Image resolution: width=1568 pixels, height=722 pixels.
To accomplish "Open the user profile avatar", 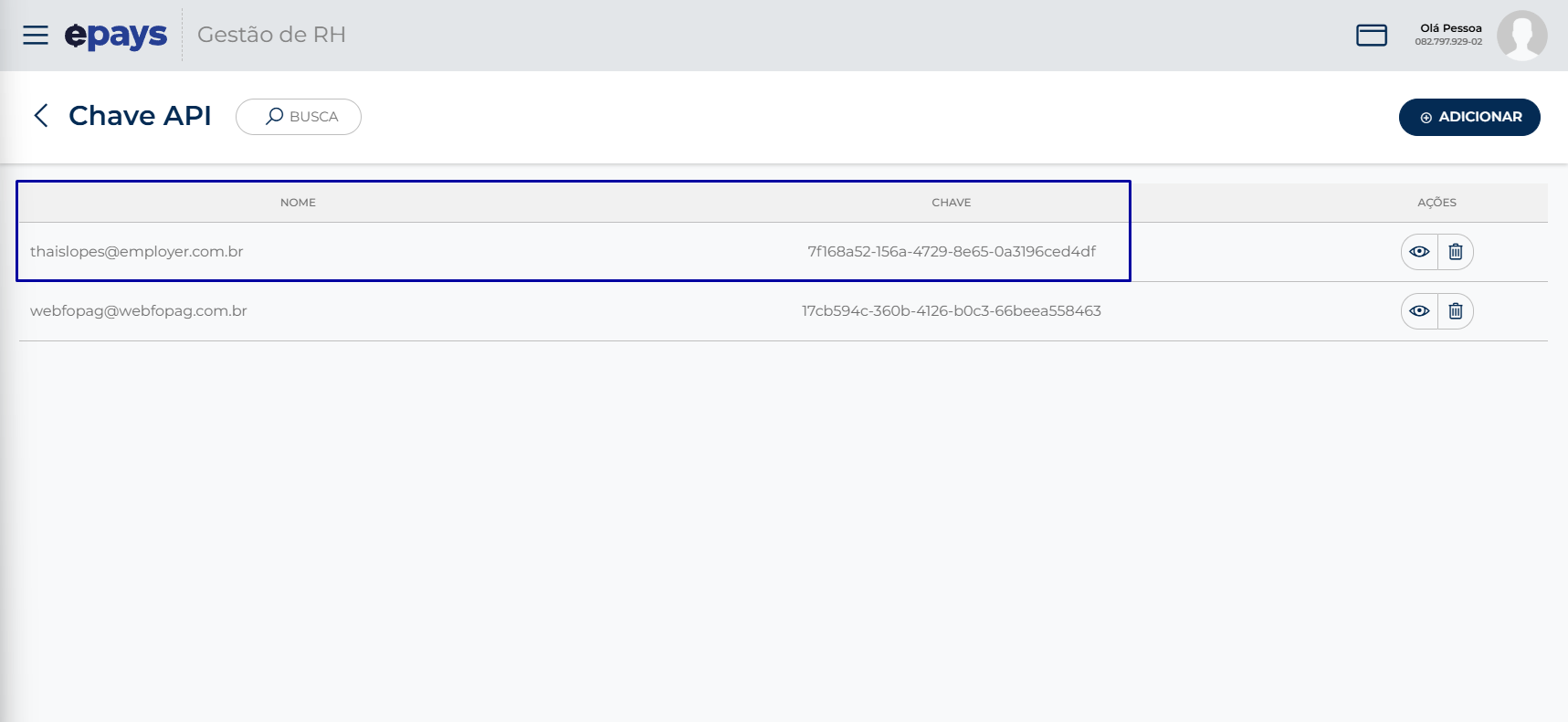I will pos(1521,36).
